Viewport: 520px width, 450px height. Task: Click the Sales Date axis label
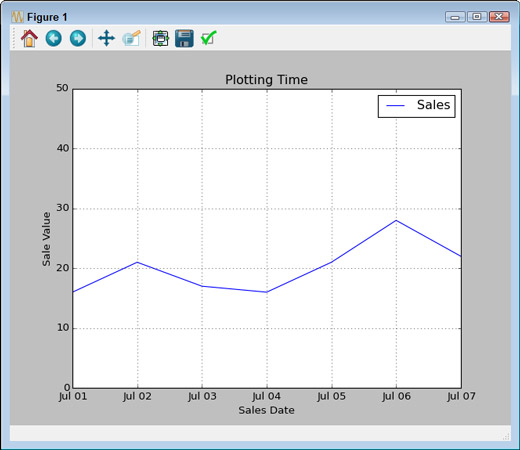point(266,410)
